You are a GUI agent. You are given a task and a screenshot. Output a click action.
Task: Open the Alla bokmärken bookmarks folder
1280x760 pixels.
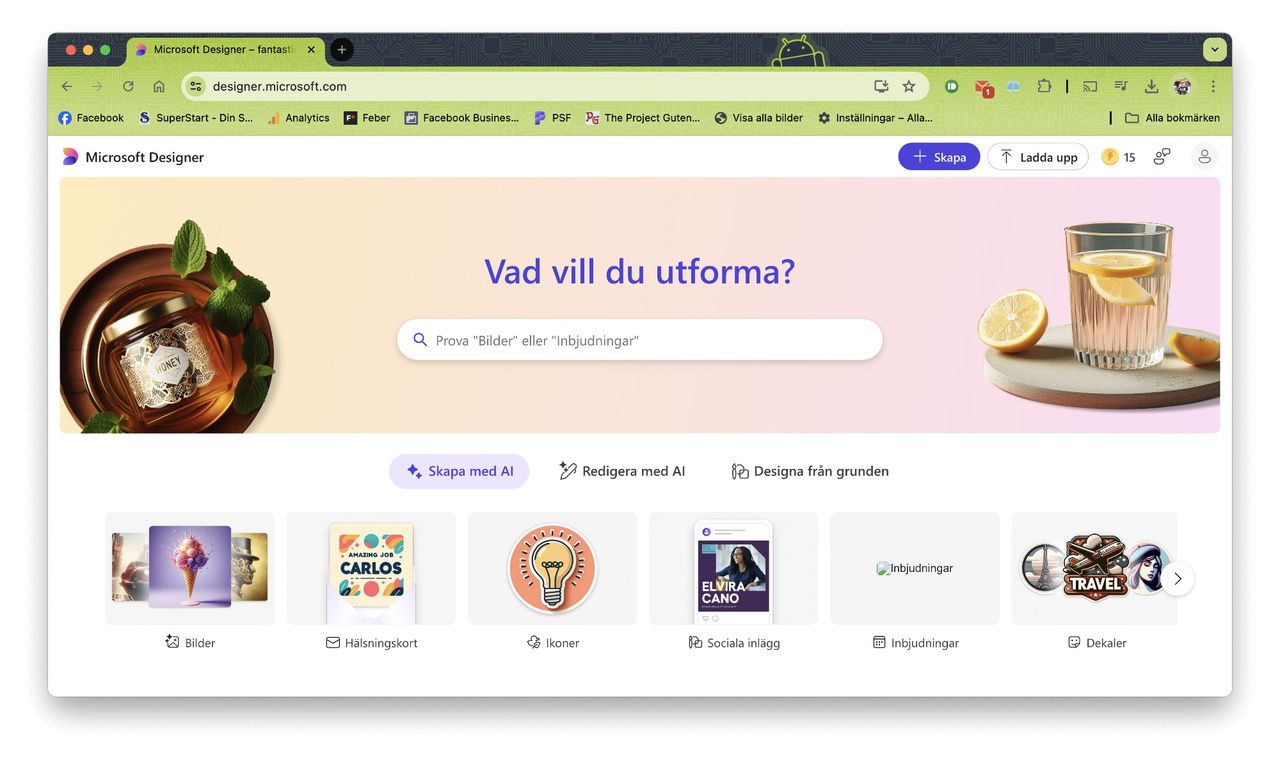(x=1172, y=118)
